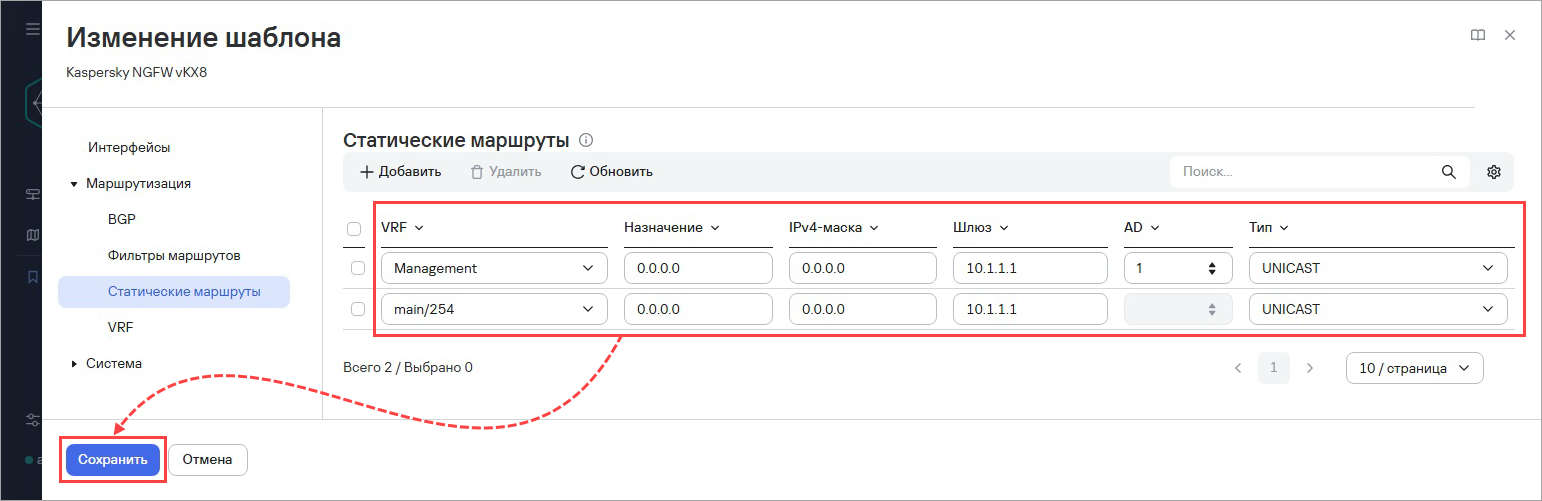The image size is (1542, 501).
Task: Click IPv4 mask field in Management row
Action: (863, 268)
